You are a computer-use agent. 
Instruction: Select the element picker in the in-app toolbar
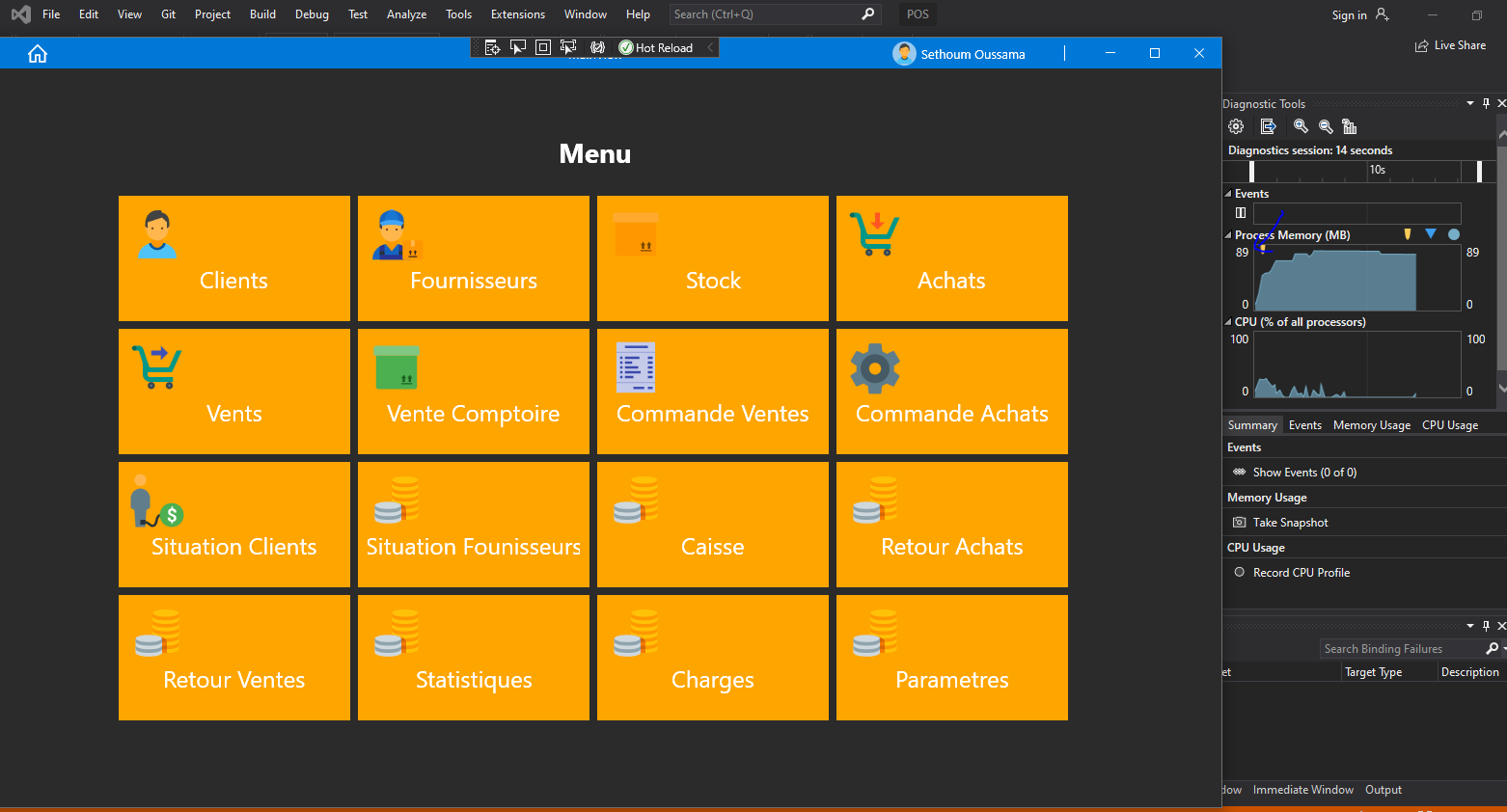(x=518, y=46)
